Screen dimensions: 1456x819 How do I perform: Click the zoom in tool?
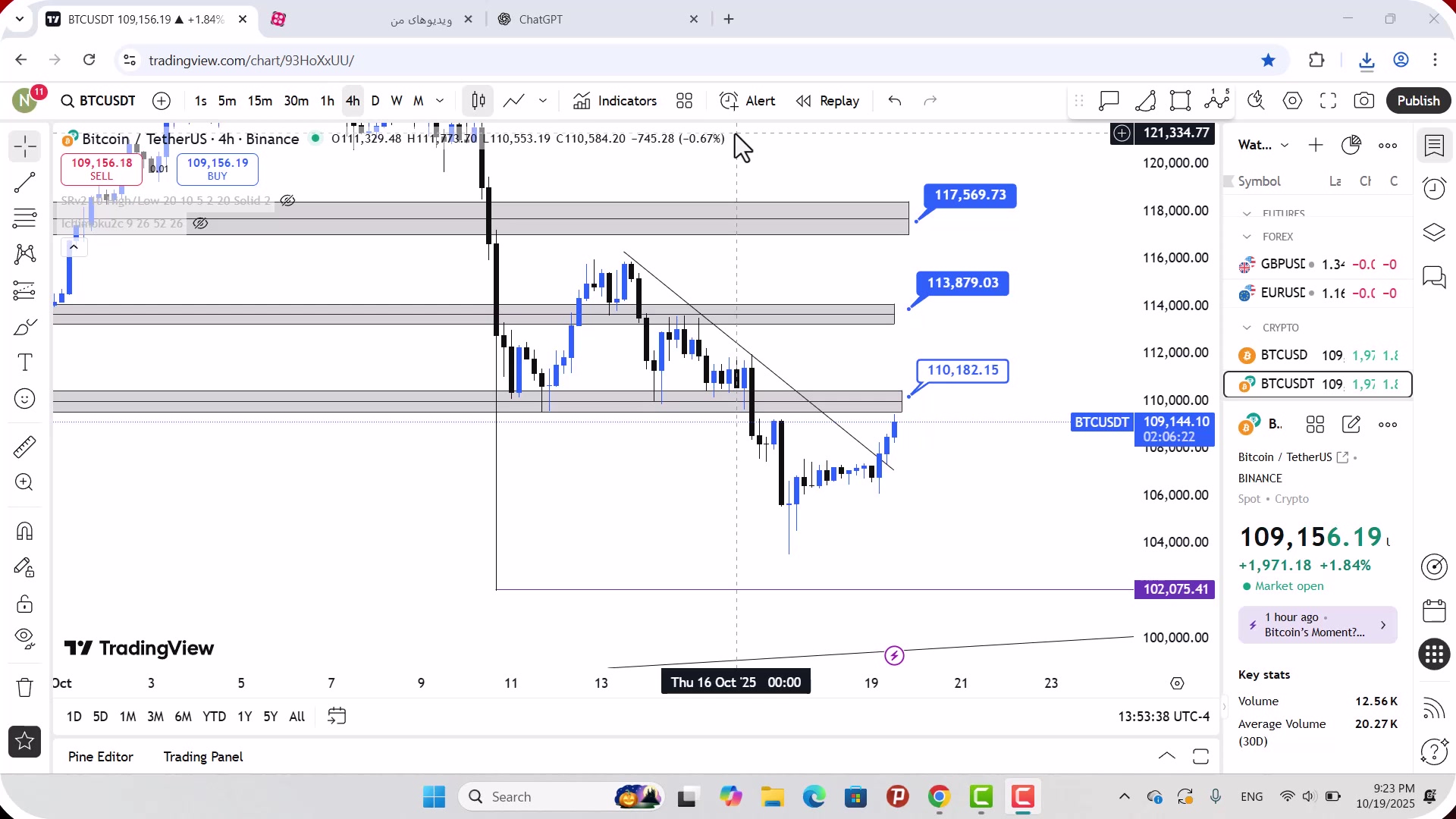click(25, 482)
